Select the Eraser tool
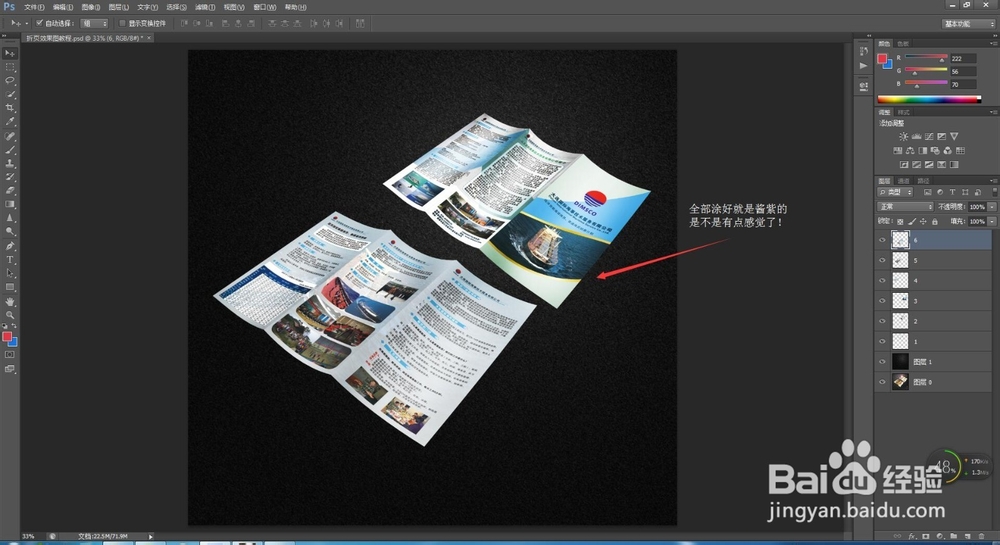This screenshot has width=1000, height=545. [10, 190]
